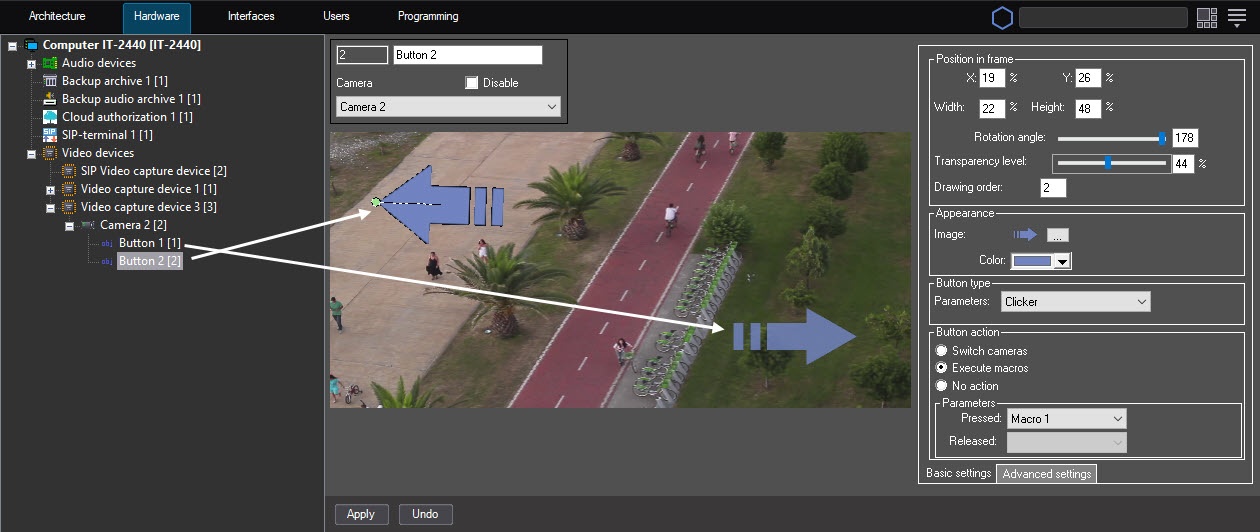Click the Undo button
Viewport: 1260px width, 532px height.
pyautogui.click(x=425, y=514)
